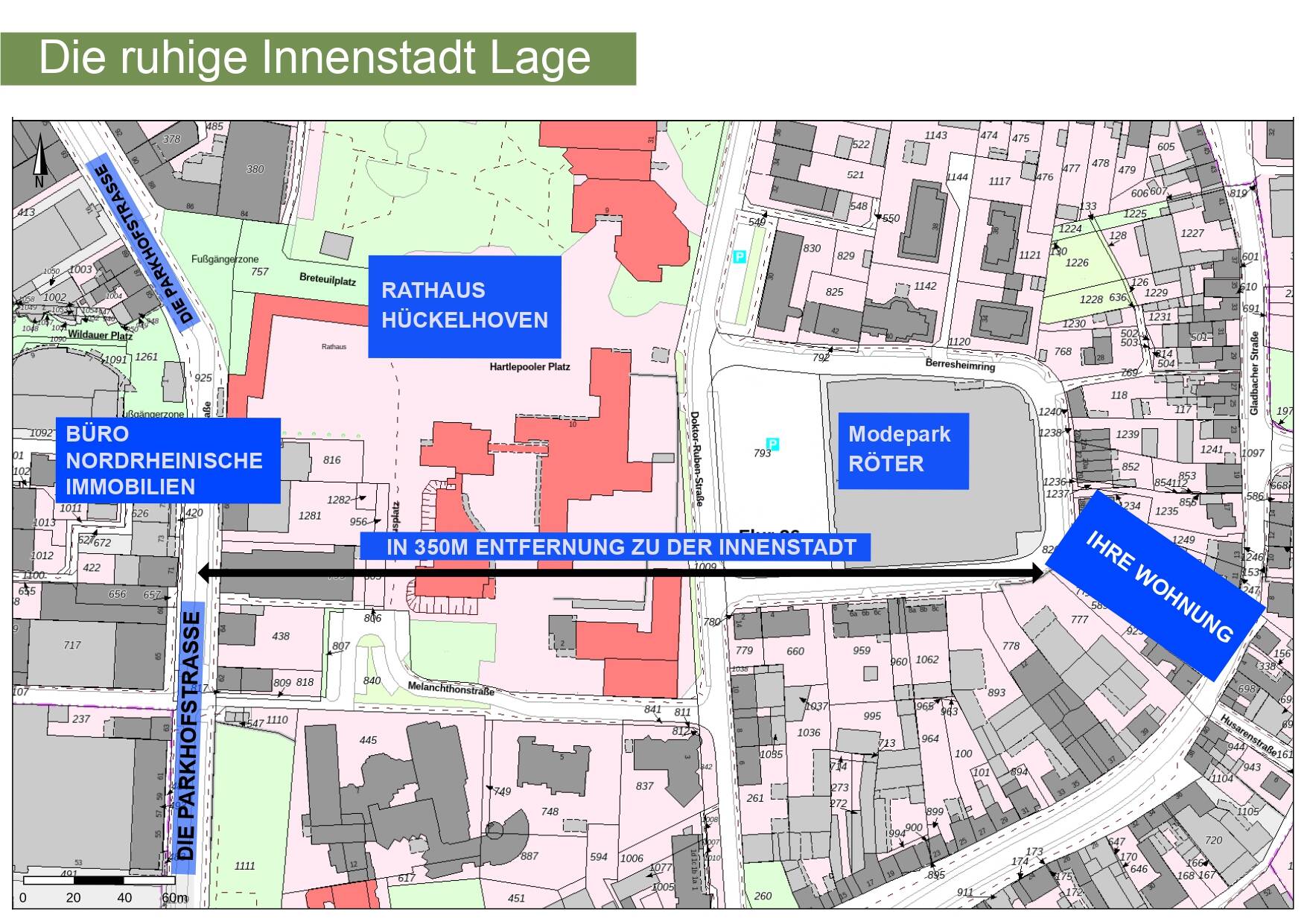This screenshot has width=1307, height=924.
Task: Click the parking icon near parcel 549
Action: 739,257
